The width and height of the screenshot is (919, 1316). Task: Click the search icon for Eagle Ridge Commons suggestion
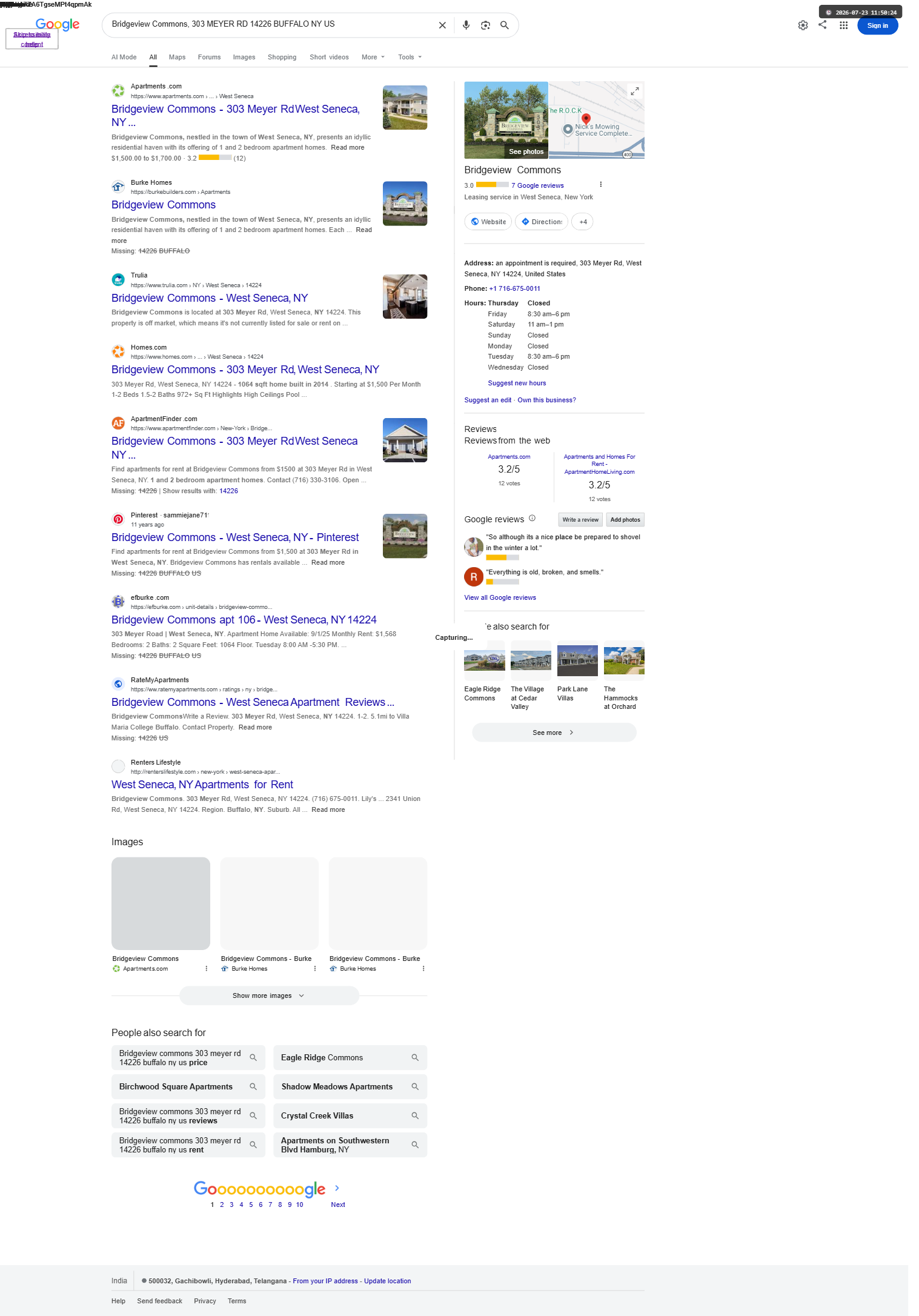415,1057
